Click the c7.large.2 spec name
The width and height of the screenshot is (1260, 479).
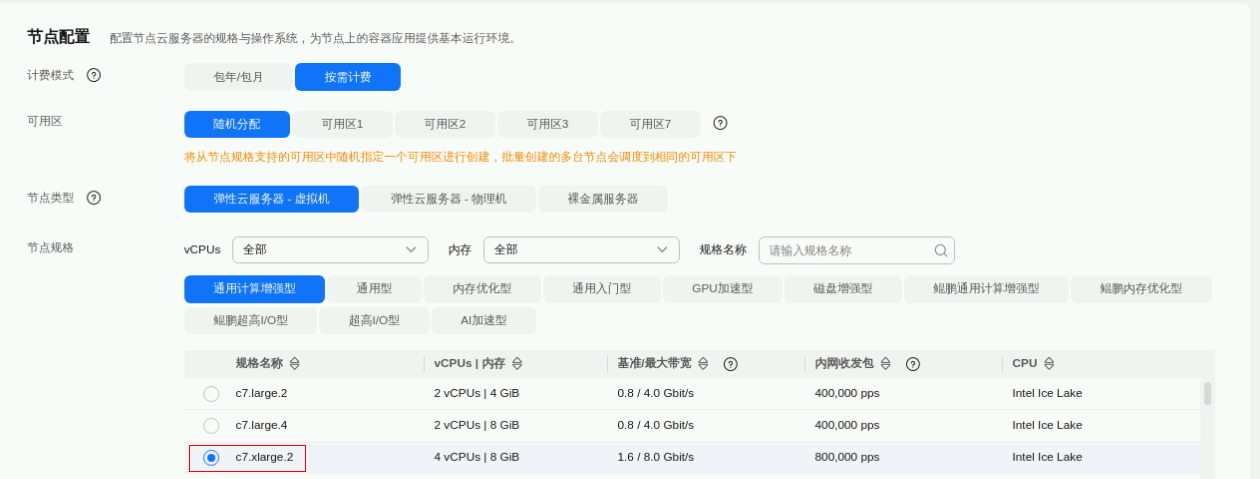pos(261,393)
